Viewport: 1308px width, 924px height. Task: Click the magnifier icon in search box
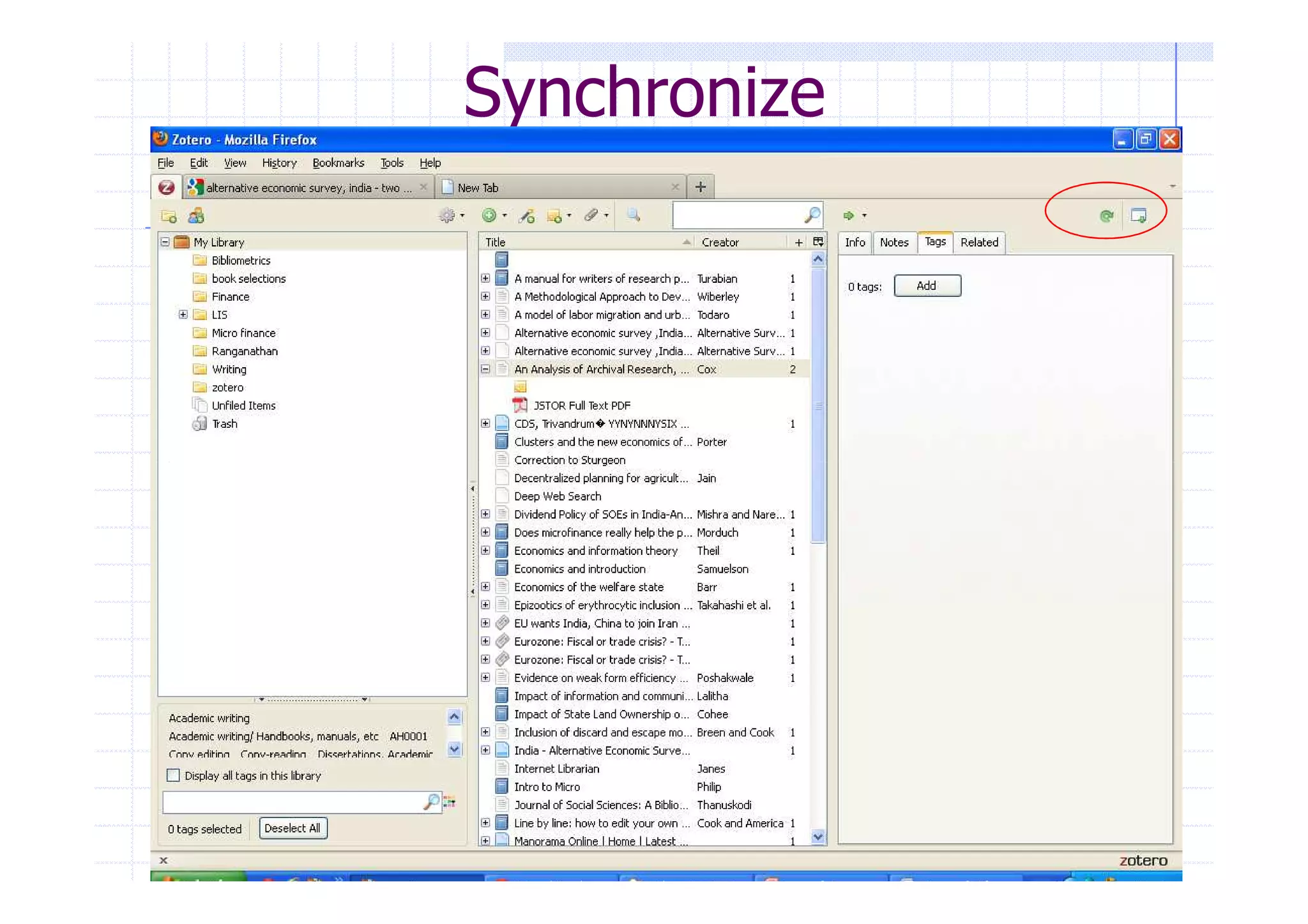point(812,215)
